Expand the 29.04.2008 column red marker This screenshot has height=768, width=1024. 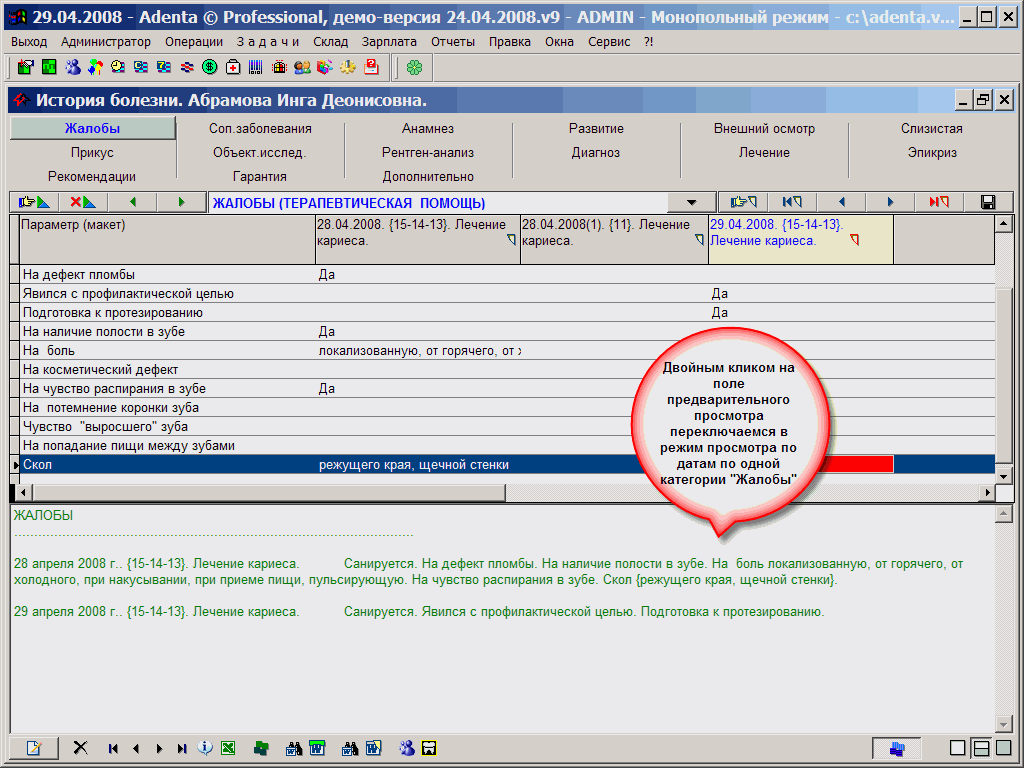(854, 241)
